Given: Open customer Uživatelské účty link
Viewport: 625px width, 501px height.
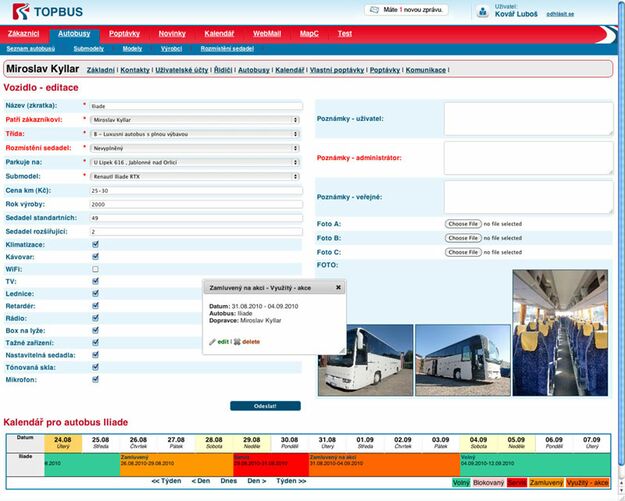Looking at the screenshot, I should click(182, 70).
